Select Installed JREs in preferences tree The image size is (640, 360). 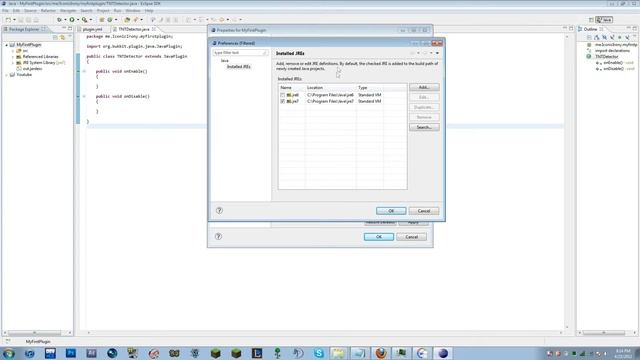[239, 67]
